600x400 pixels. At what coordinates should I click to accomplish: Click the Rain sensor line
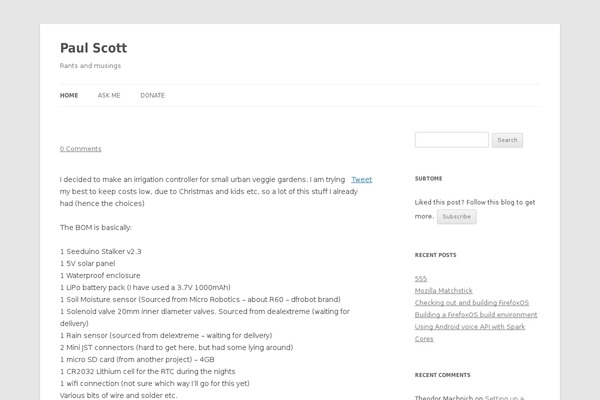(166, 335)
